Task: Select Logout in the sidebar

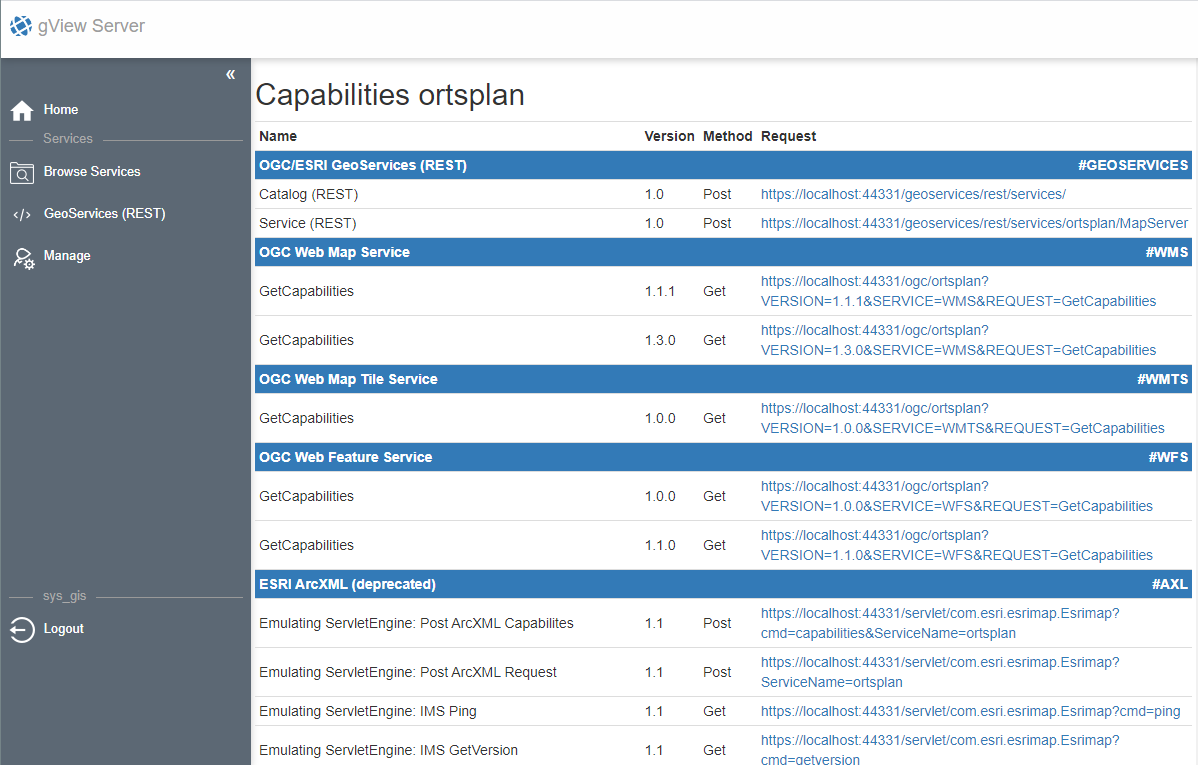Action: click(63, 628)
